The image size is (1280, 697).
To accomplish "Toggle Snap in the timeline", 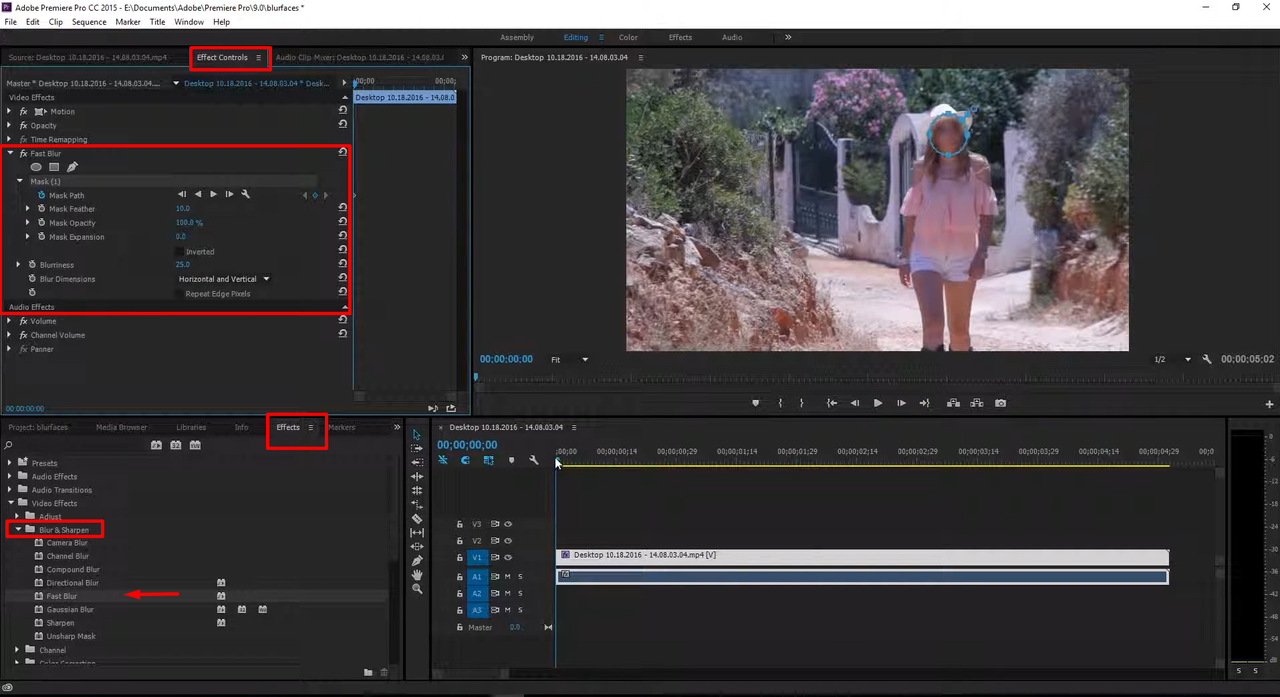I will click(x=465, y=460).
